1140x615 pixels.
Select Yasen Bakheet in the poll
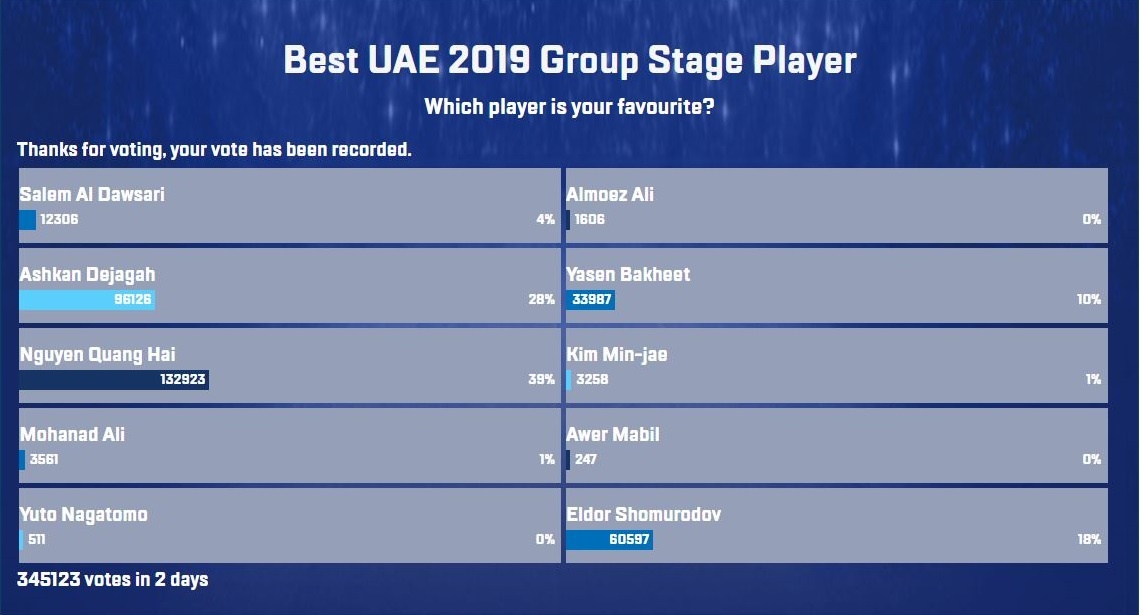pos(628,275)
